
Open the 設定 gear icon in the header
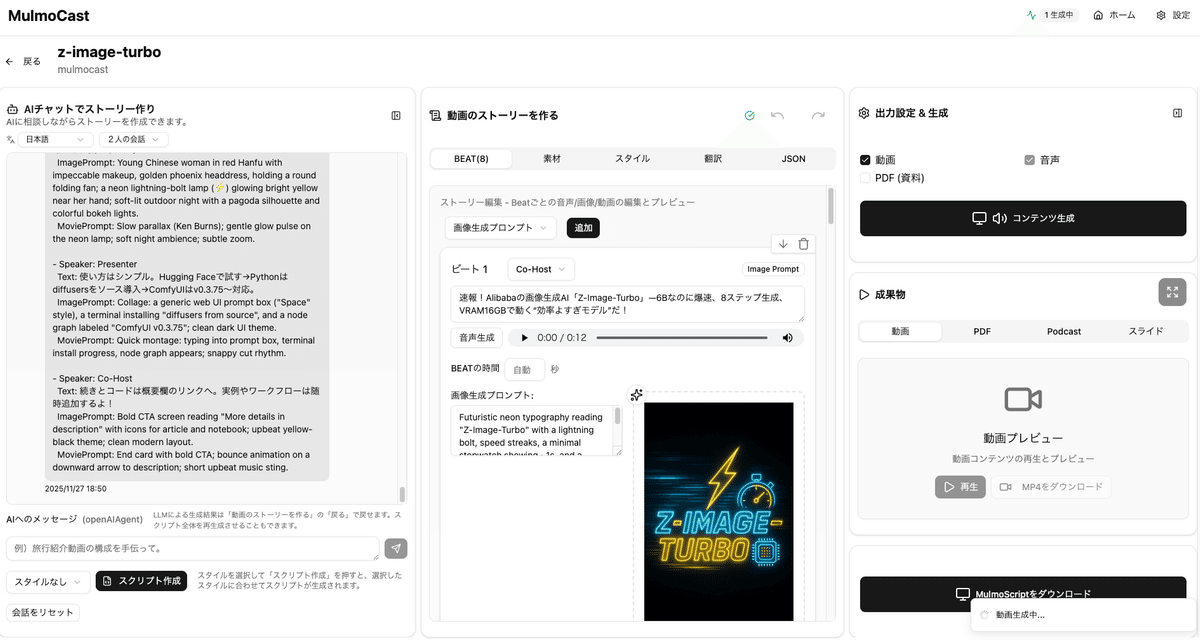[x=1161, y=15]
